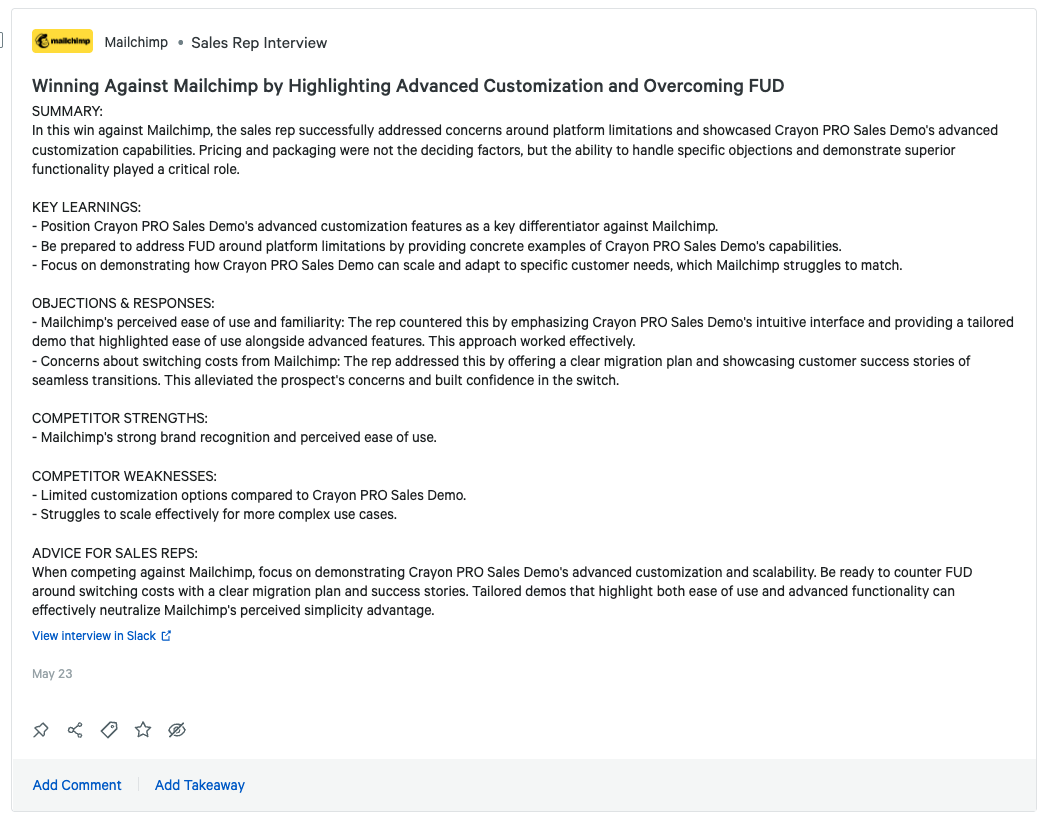Hide this insight using crossed-eye icon
The width and height of the screenshot is (1047, 823).
point(177,730)
